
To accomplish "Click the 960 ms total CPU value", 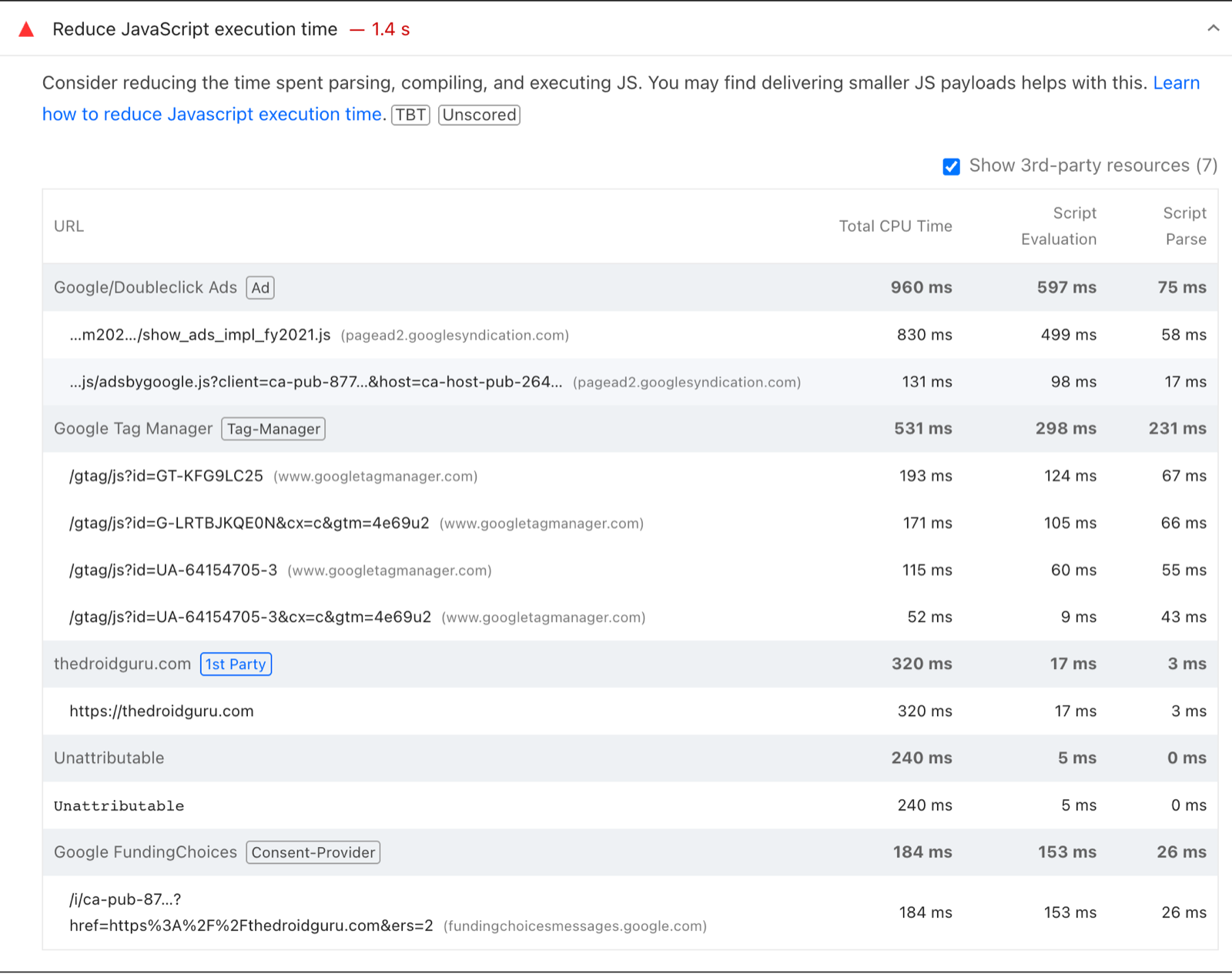I will 922,288.
